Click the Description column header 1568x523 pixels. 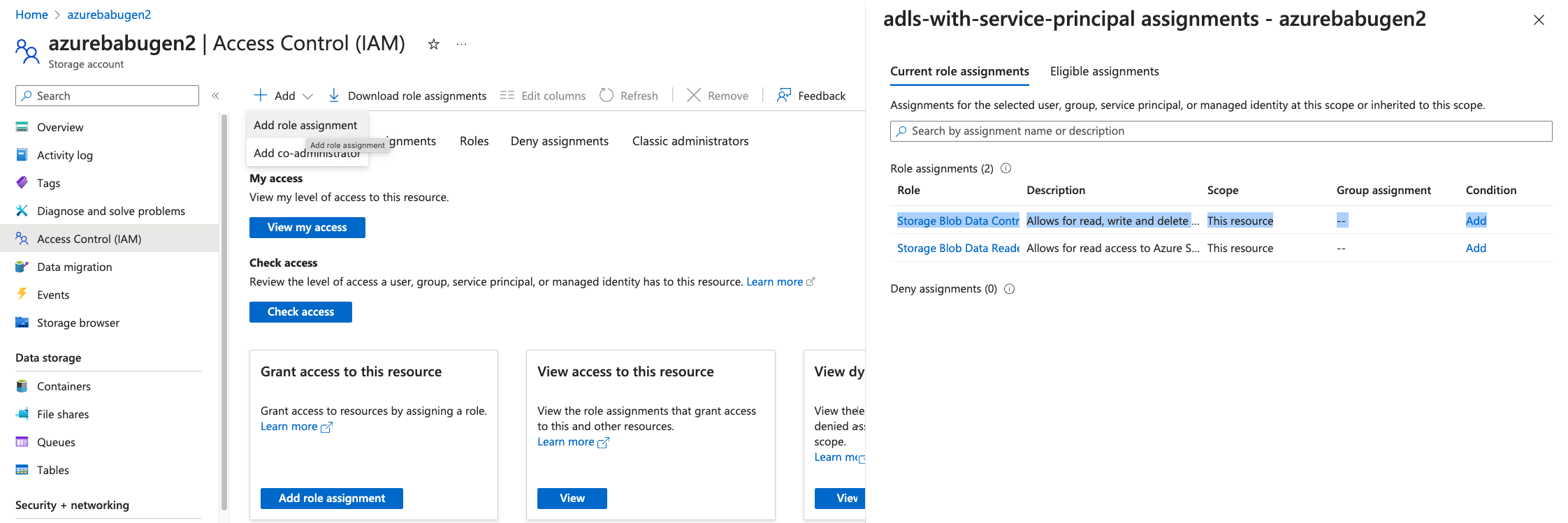click(1056, 190)
